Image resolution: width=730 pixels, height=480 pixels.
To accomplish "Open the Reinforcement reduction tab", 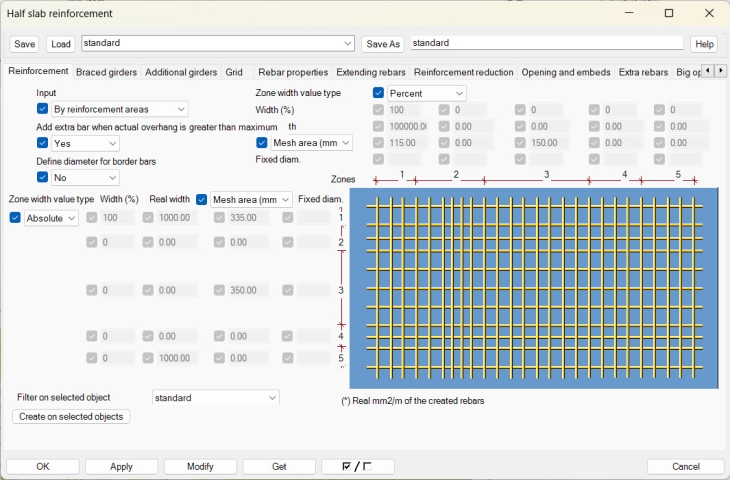I will tap(463, 72).
